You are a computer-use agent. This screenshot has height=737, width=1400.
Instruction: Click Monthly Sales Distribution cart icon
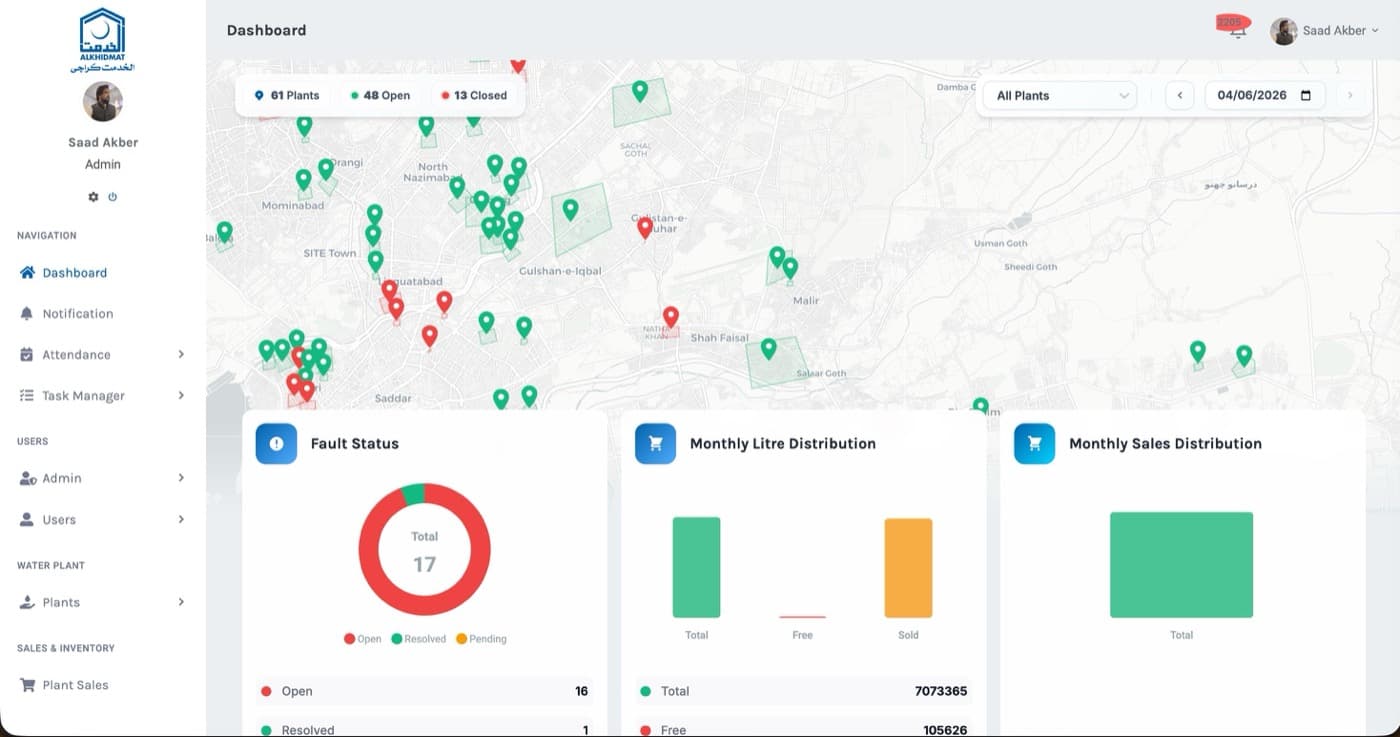click(x=1034, y=443)
